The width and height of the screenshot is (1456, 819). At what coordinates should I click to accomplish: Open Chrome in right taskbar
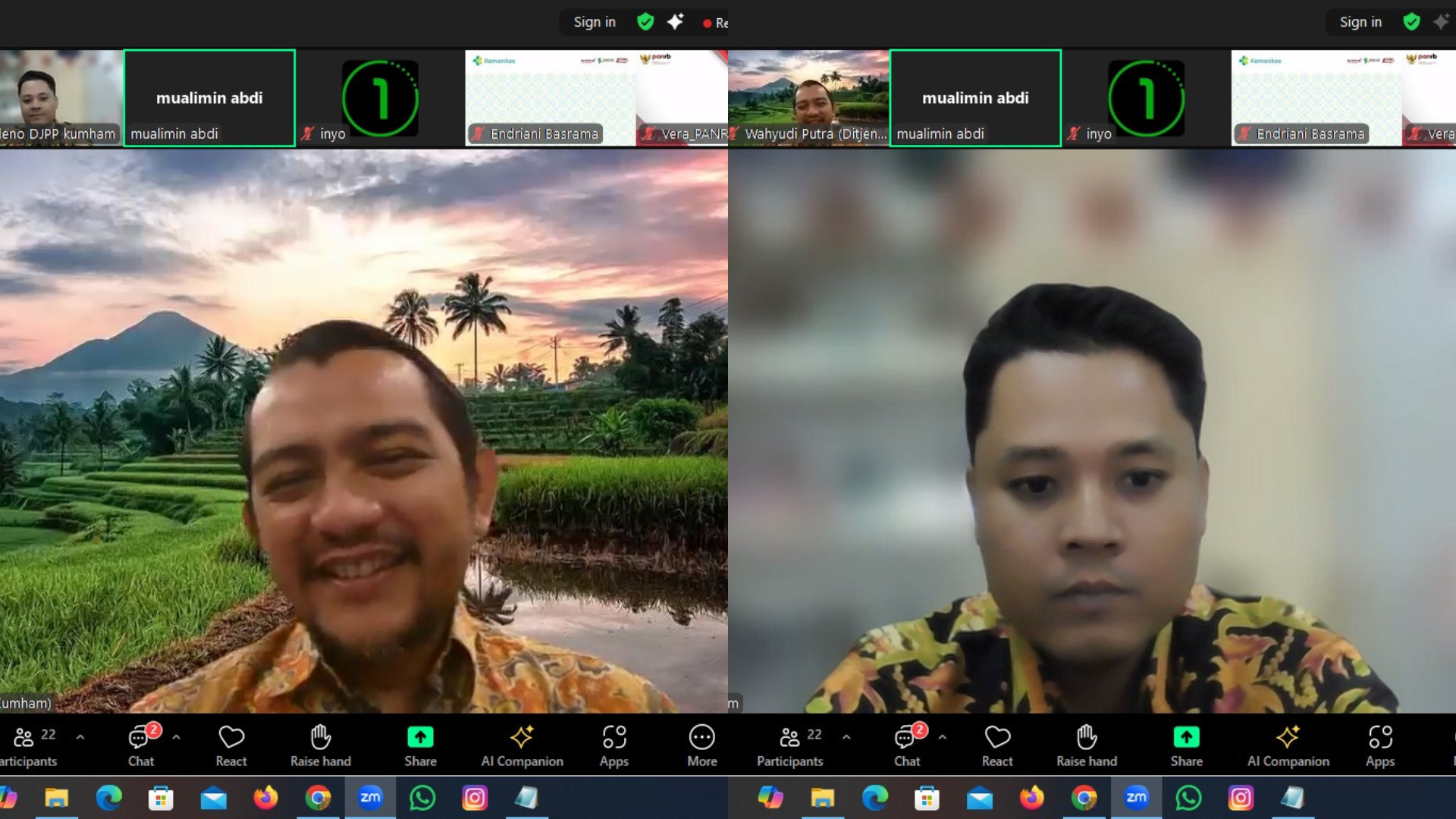click(x=1084, y=798)
